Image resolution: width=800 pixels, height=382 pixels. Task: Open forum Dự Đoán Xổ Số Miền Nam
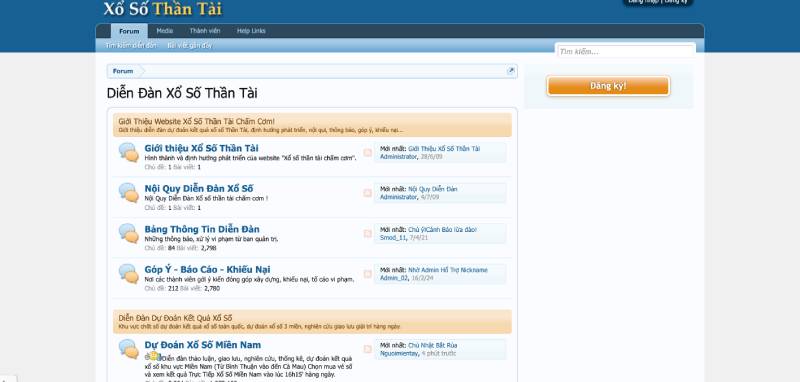pyautogui.click(x=203, y=345)
